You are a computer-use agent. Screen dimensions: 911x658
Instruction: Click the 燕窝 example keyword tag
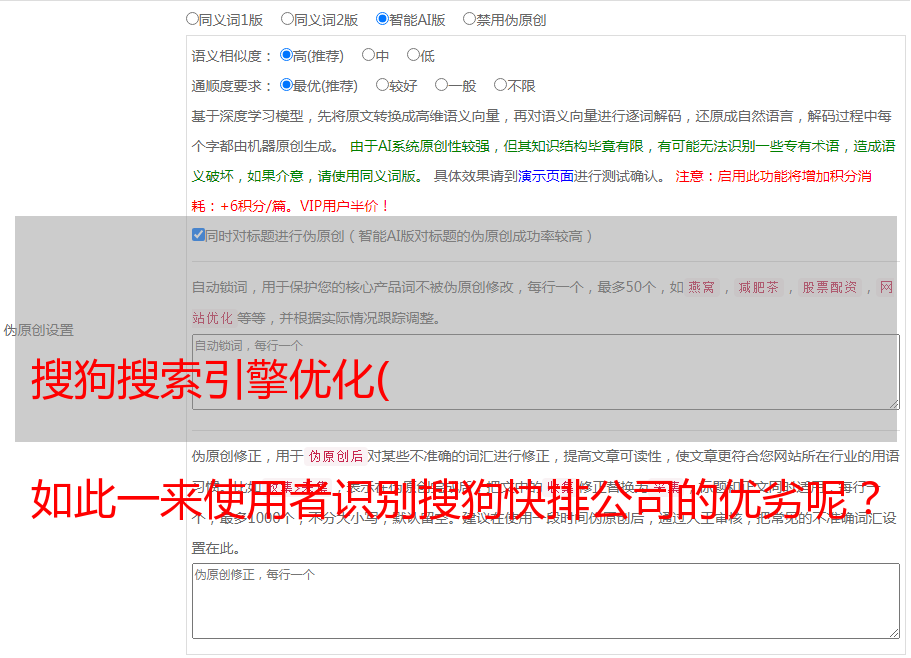(701, 287)
